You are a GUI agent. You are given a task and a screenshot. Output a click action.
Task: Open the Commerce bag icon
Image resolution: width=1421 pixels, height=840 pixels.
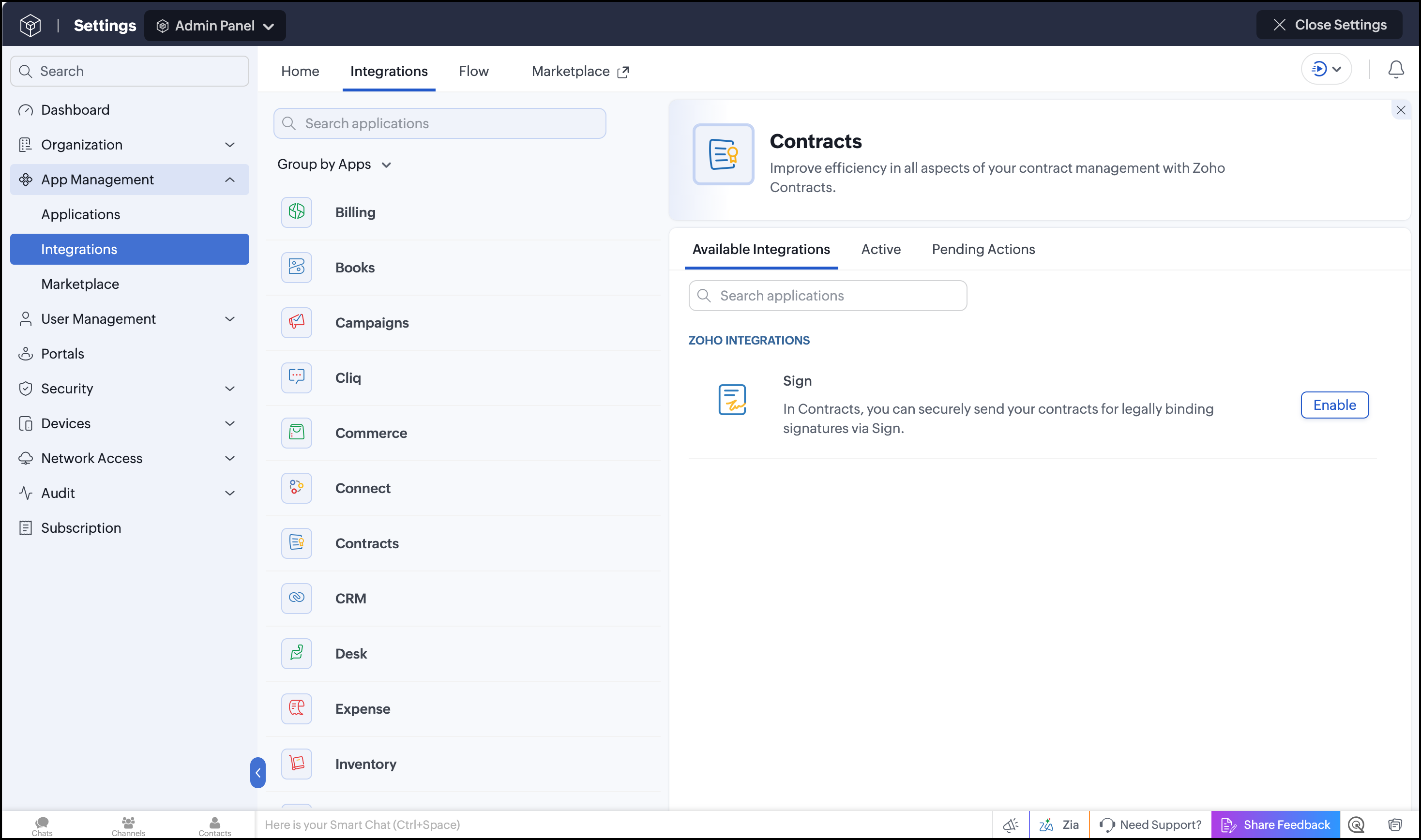[297, 433]
